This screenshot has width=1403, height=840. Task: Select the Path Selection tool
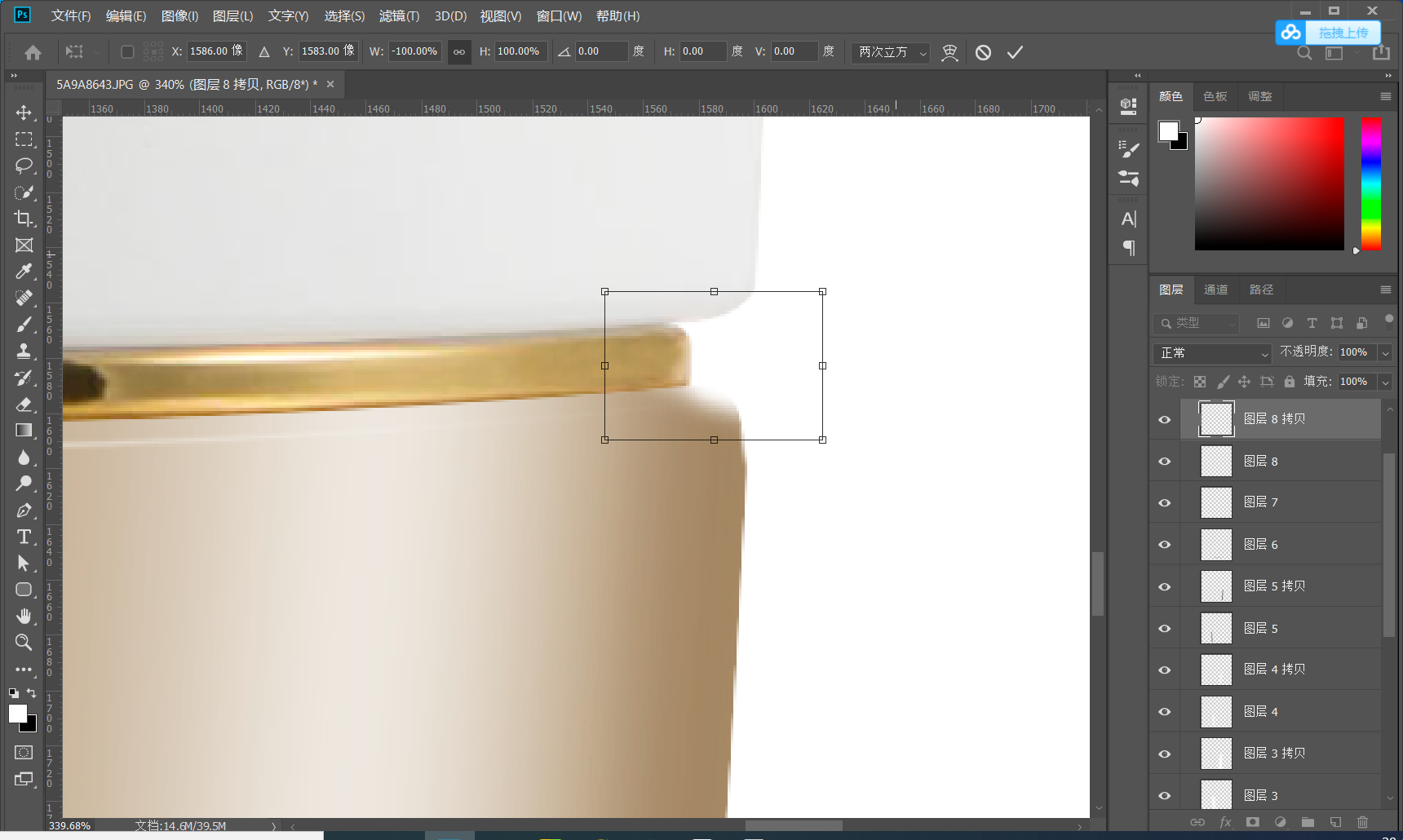tap(24, 564)
